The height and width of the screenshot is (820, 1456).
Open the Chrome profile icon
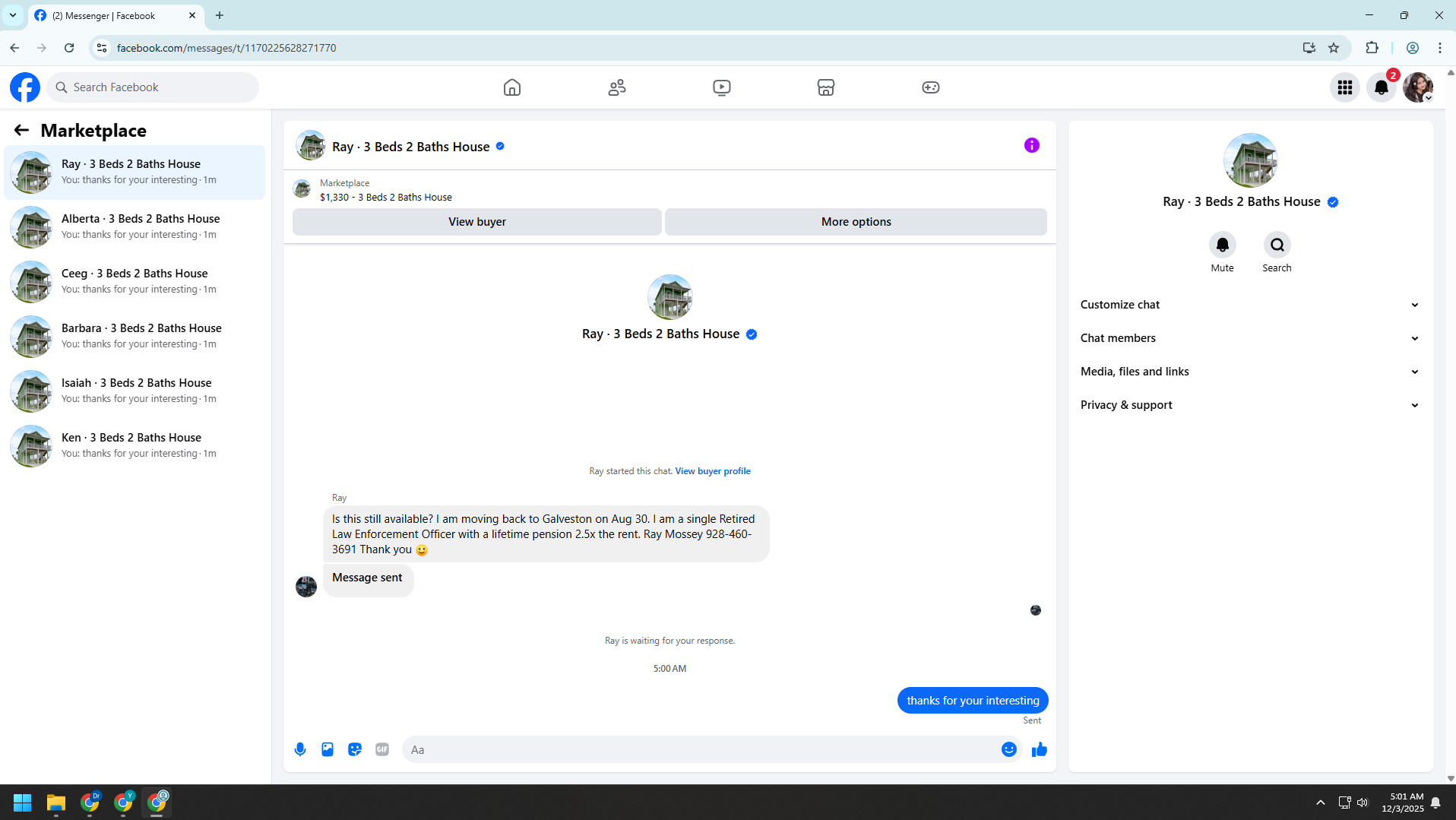click(x=1413, y=48)
